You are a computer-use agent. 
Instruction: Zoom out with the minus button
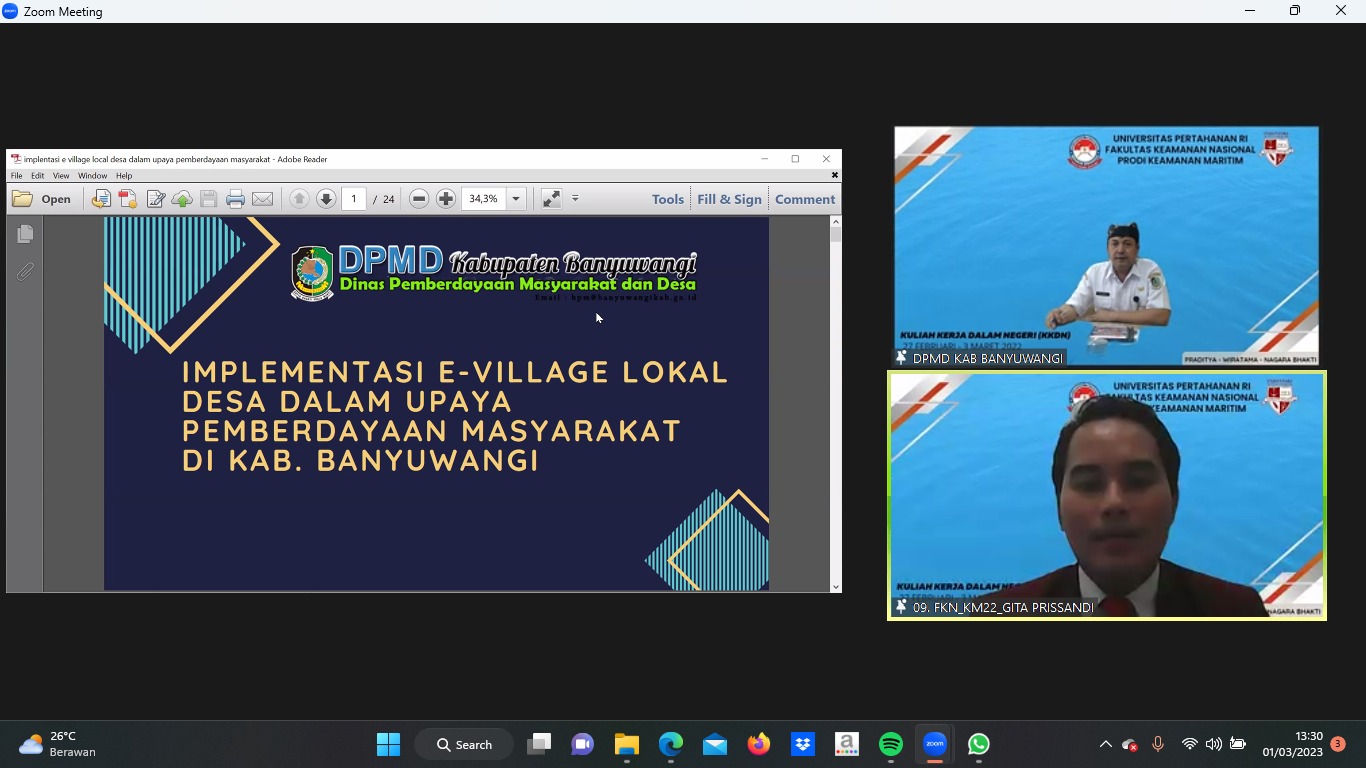(x=419, y=199)
